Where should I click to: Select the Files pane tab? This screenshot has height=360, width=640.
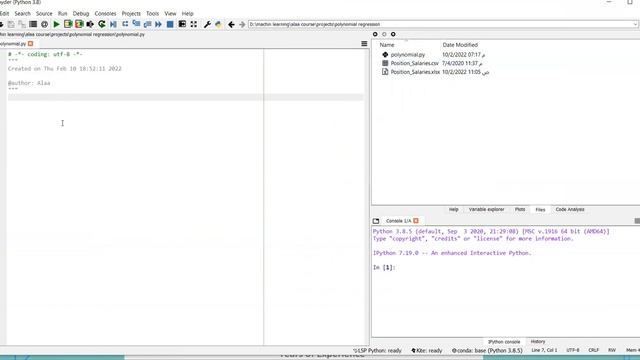[540, 210]
